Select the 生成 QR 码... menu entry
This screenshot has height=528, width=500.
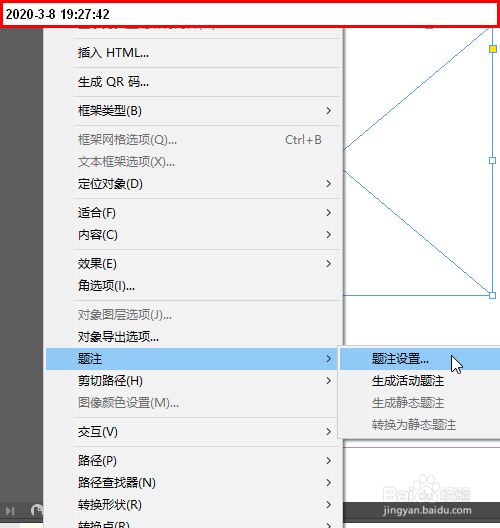click(x=193, y=82)
